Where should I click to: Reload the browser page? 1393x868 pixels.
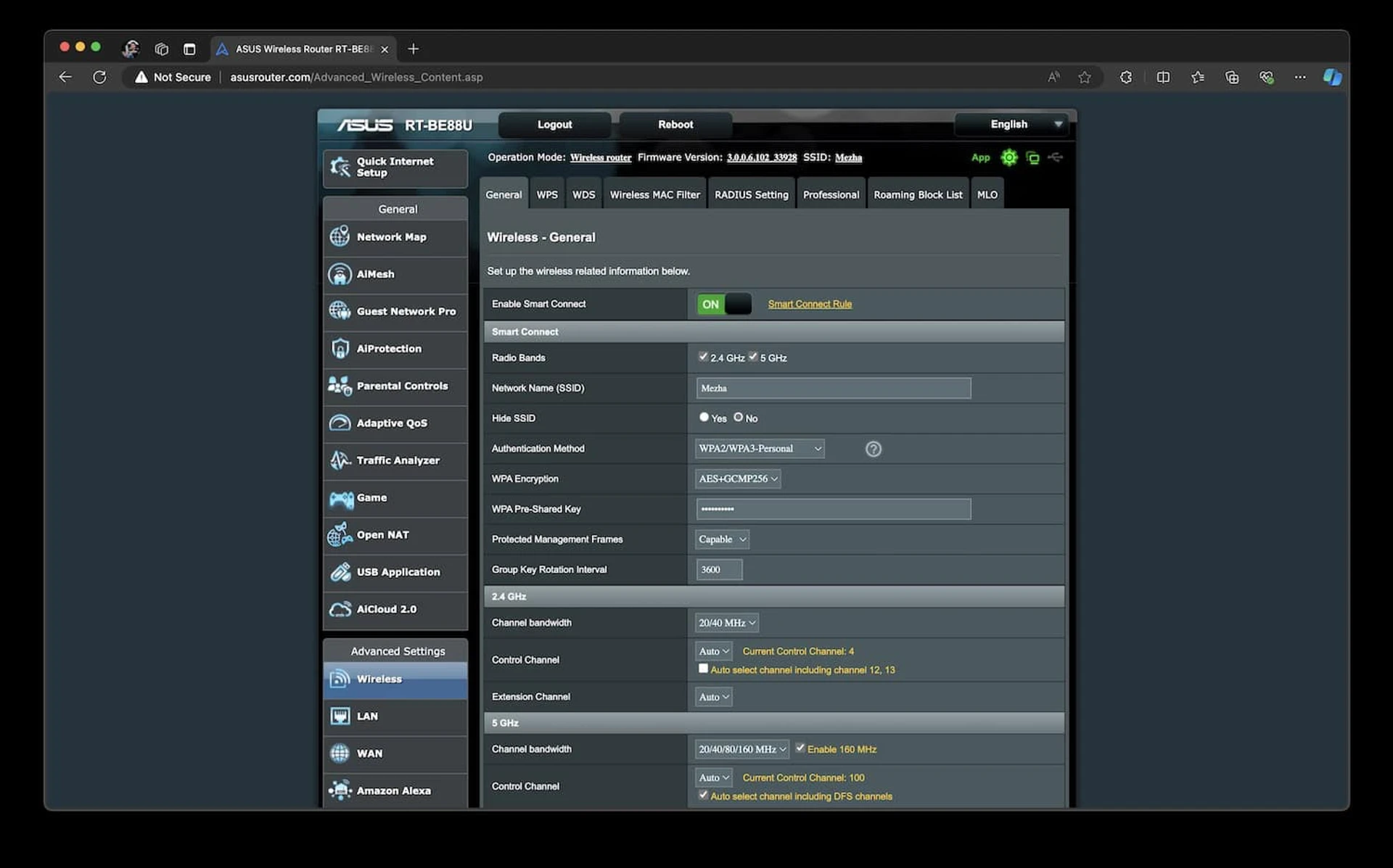click(99, 77)
